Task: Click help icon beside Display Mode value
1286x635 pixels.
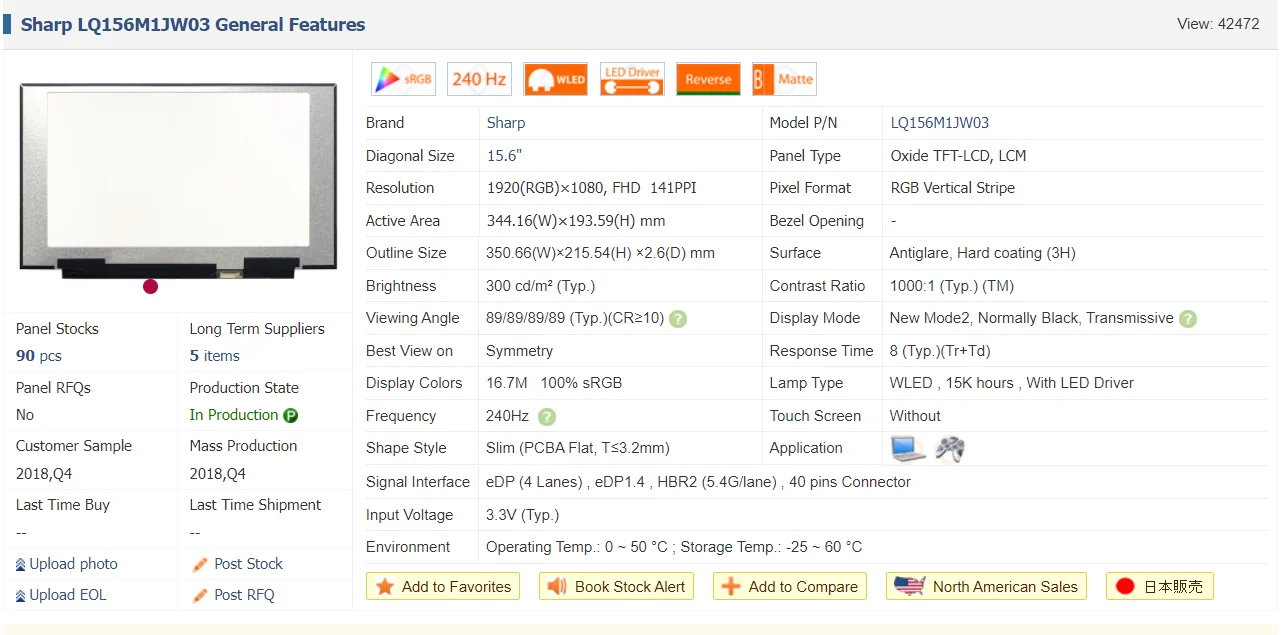Action: click(1187, 319)
